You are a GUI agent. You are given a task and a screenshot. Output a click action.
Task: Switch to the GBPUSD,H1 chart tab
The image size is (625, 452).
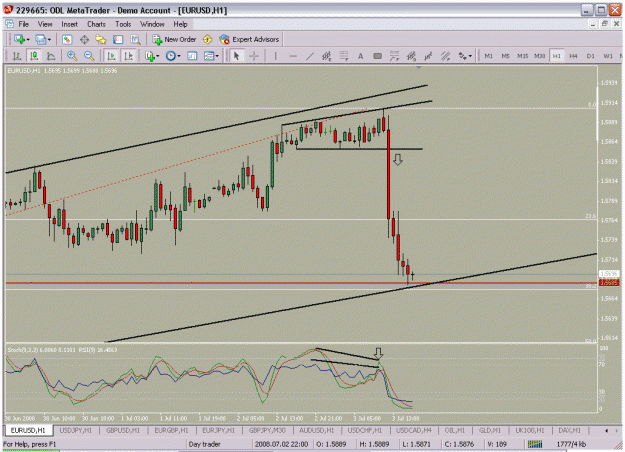coord(123,430)
